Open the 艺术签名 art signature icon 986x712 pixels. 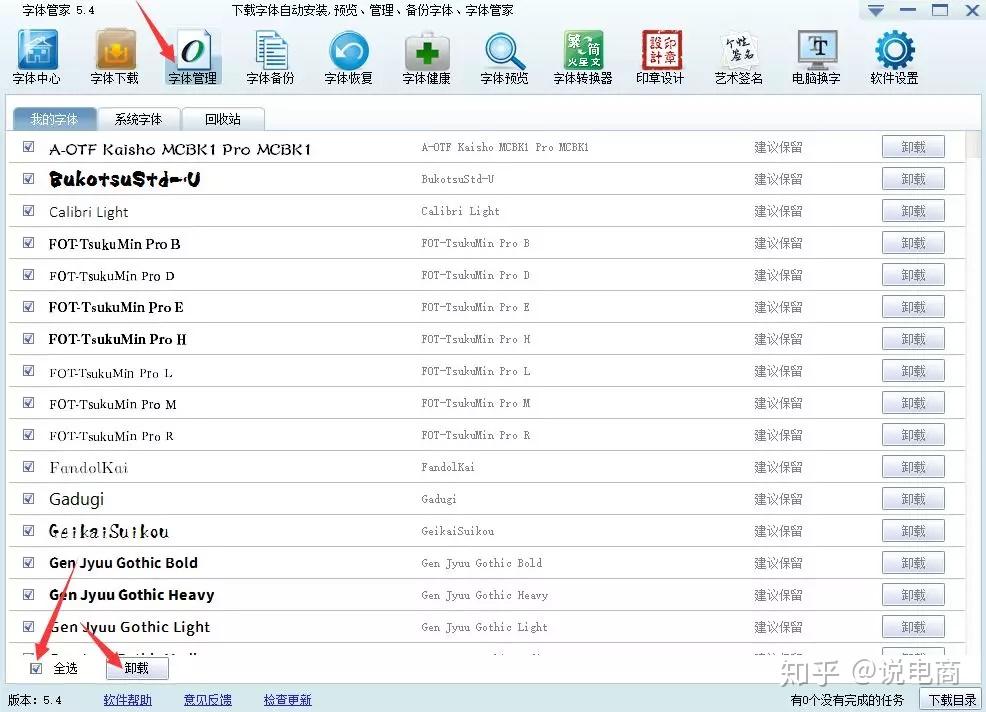(739, 57)
